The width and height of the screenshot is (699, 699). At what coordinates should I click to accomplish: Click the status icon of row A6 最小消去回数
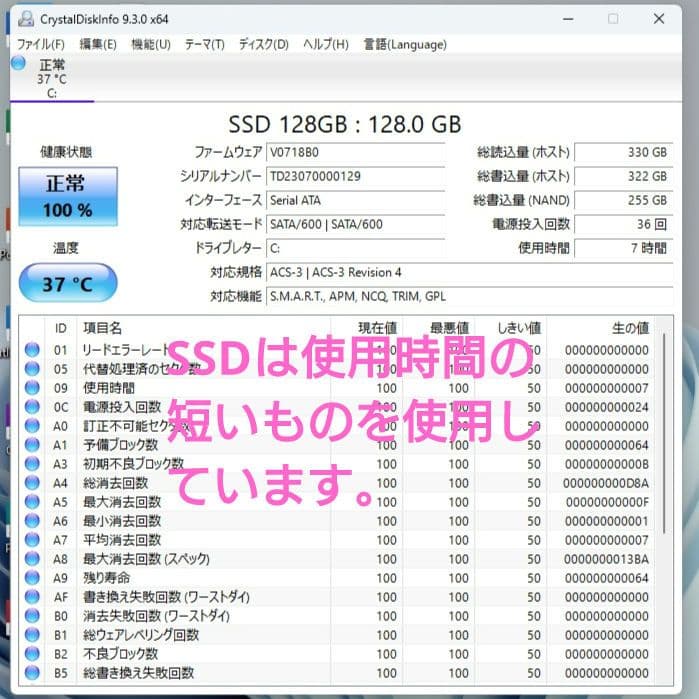click(x=32, y=521)
